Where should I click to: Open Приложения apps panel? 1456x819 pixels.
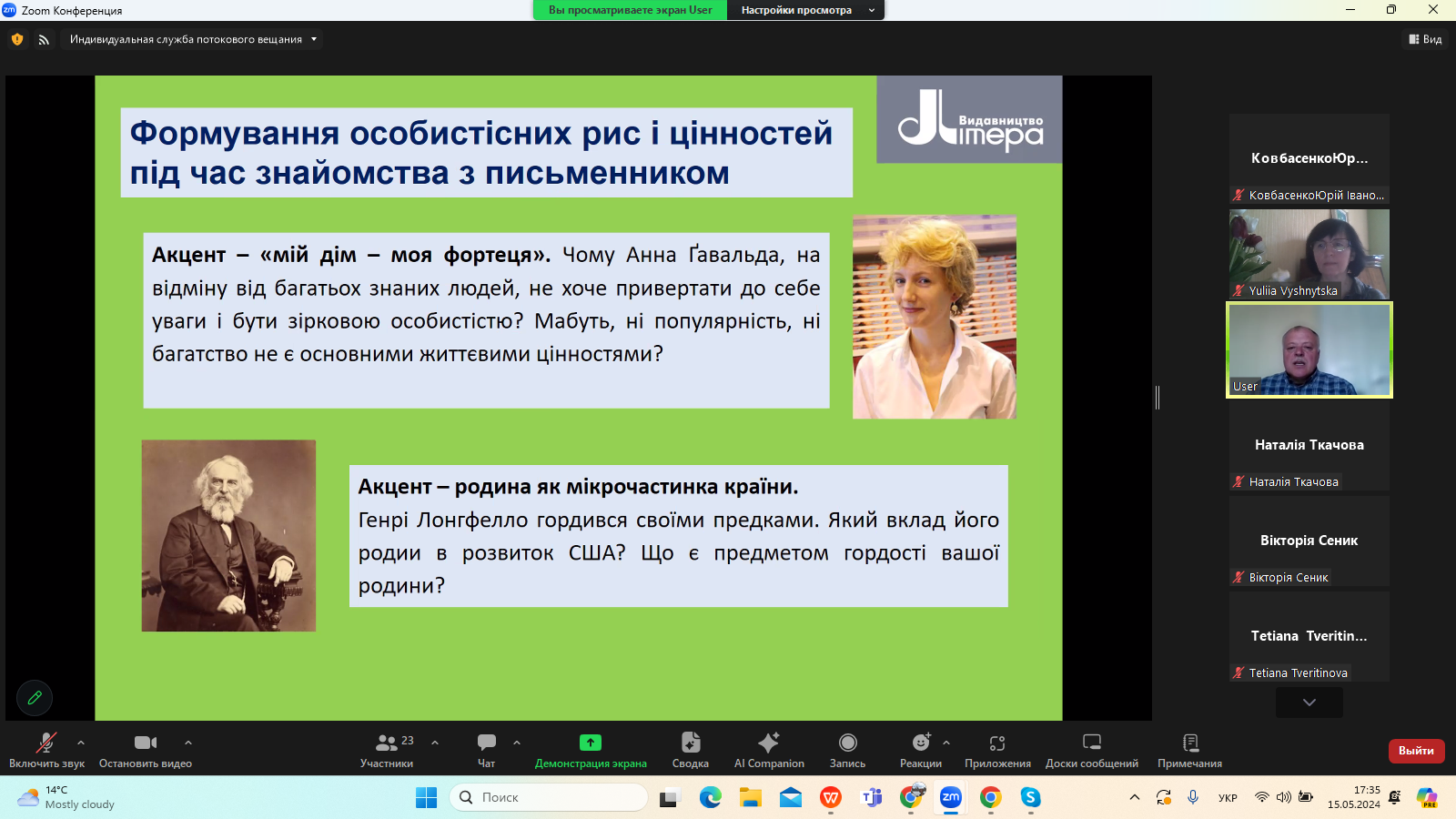tap(997, 750)
